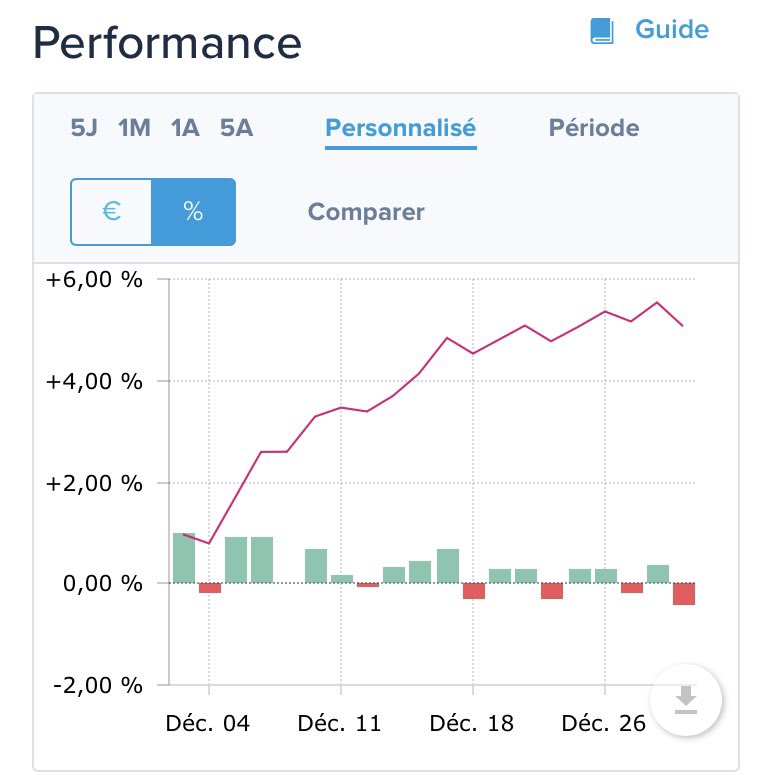Click the Déc. 18 axis marker
This screenshot has height=775, width=770.
click(471, 723)
